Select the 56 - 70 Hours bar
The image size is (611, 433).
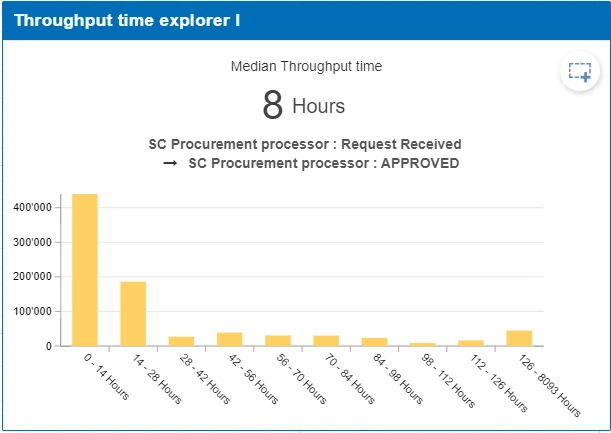[x=278, y=340]
